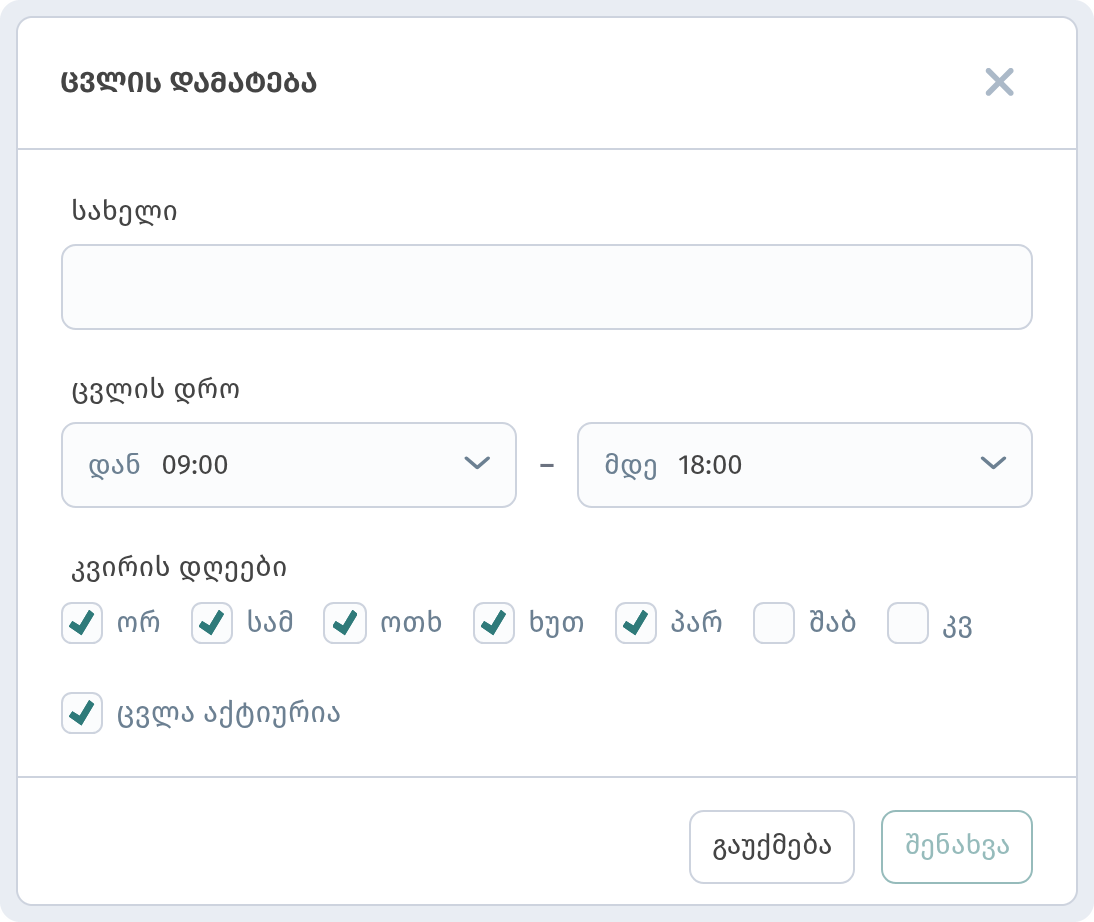The height and width of the screenshot is (922, 1094).
Task: Click the გაუქმება cancel button
Action: click(x=772, y=847)
